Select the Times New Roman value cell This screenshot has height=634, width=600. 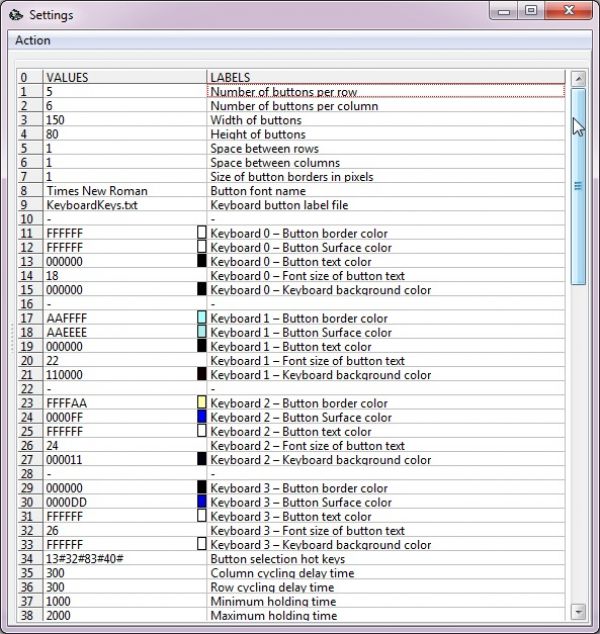coord(125,191)
